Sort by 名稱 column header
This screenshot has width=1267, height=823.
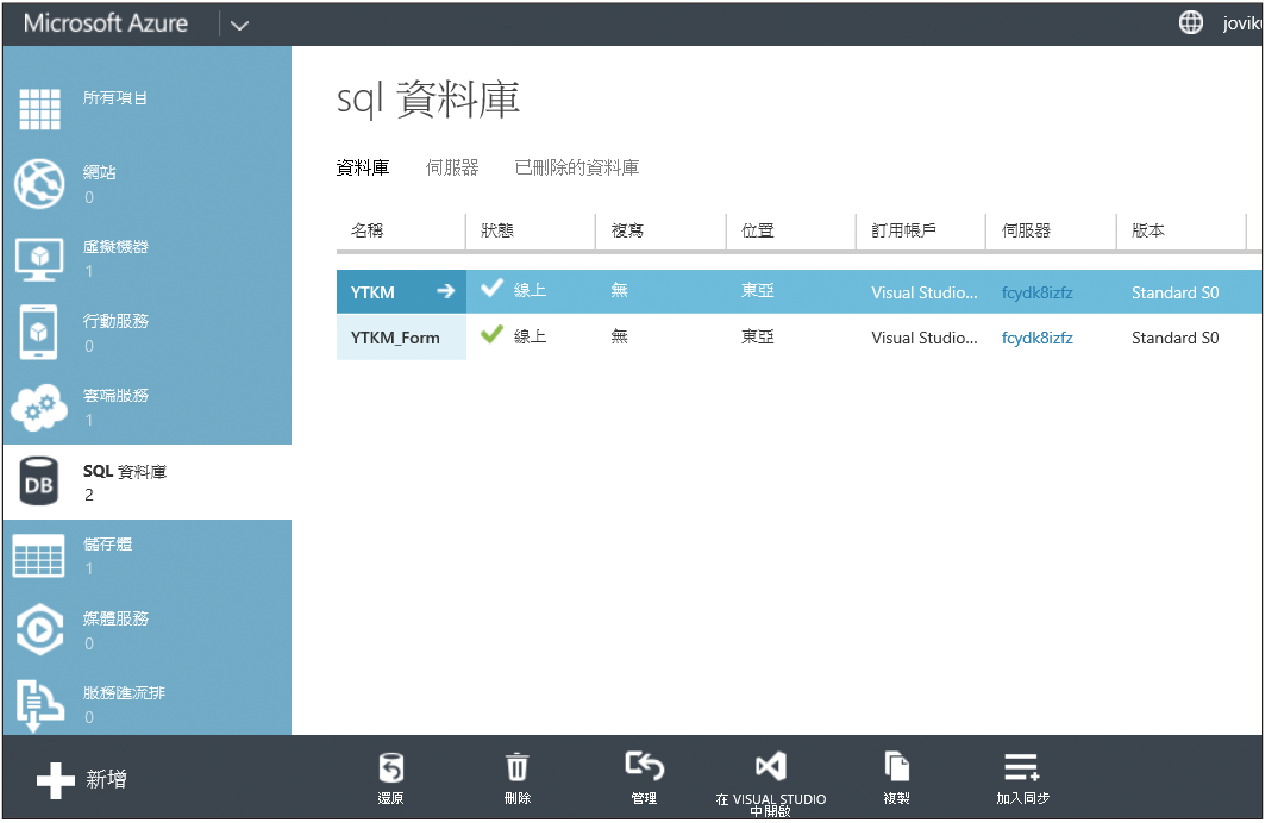click(367, 231)
